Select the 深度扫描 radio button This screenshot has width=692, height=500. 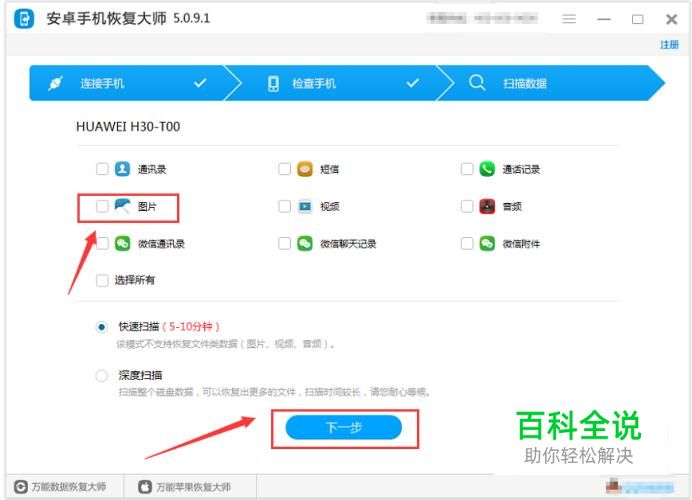point(102,376)
